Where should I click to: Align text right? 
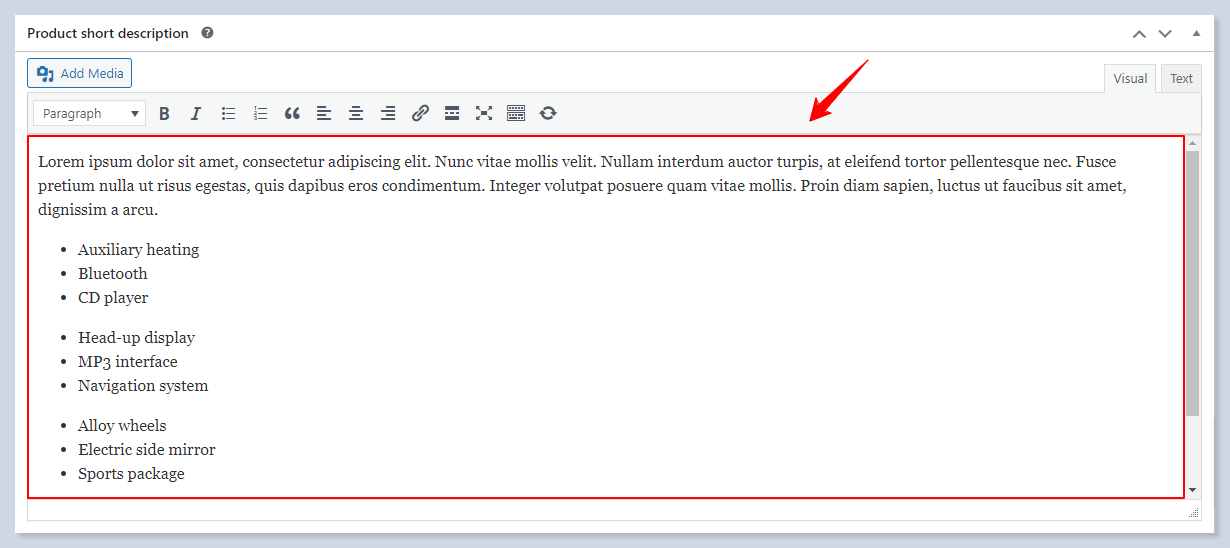pyautogui.click(x=388, y=114)
